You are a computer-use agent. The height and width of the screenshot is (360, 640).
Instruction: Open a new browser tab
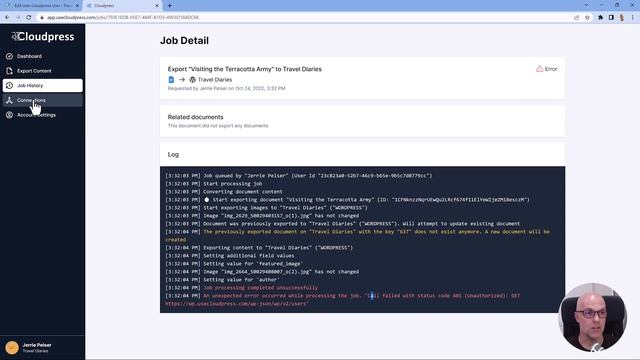[169, 6]
